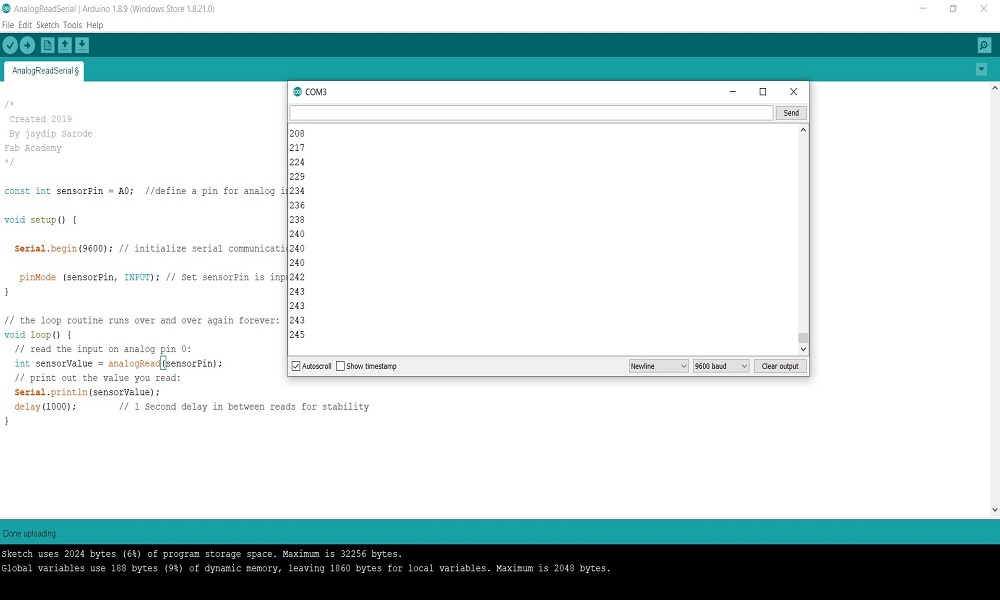
Task: Click the 'delay(1000);' code statement
Action: pyautogui.click(x=45, y=407)
